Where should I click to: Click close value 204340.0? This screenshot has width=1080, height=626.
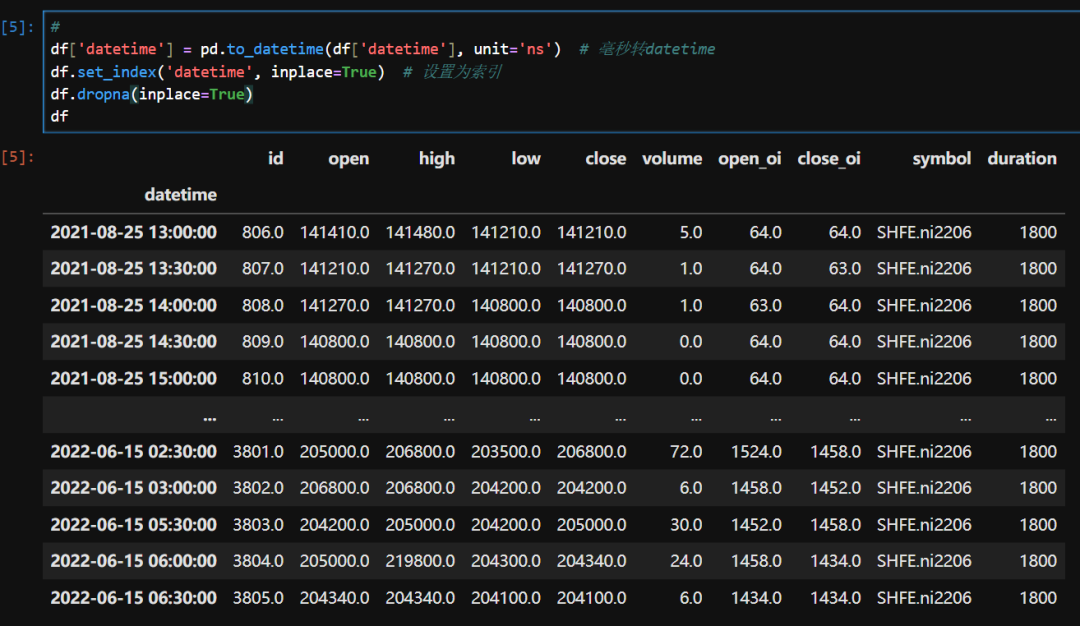(x=592, y=561)
